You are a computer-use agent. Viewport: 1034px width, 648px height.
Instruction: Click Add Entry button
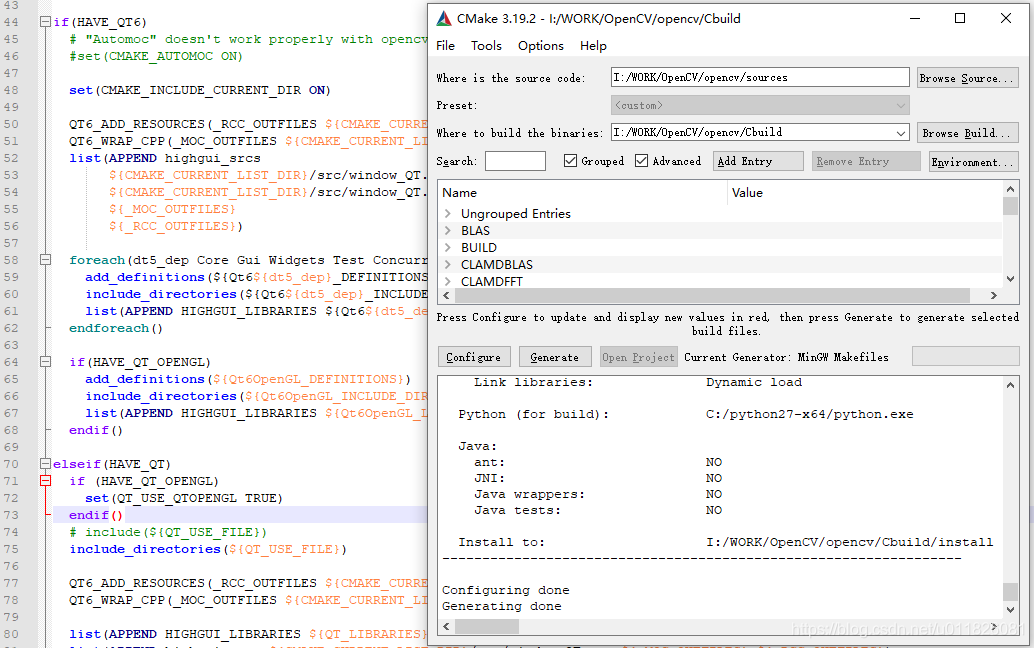pyautogui.click(x=758, y=161)
